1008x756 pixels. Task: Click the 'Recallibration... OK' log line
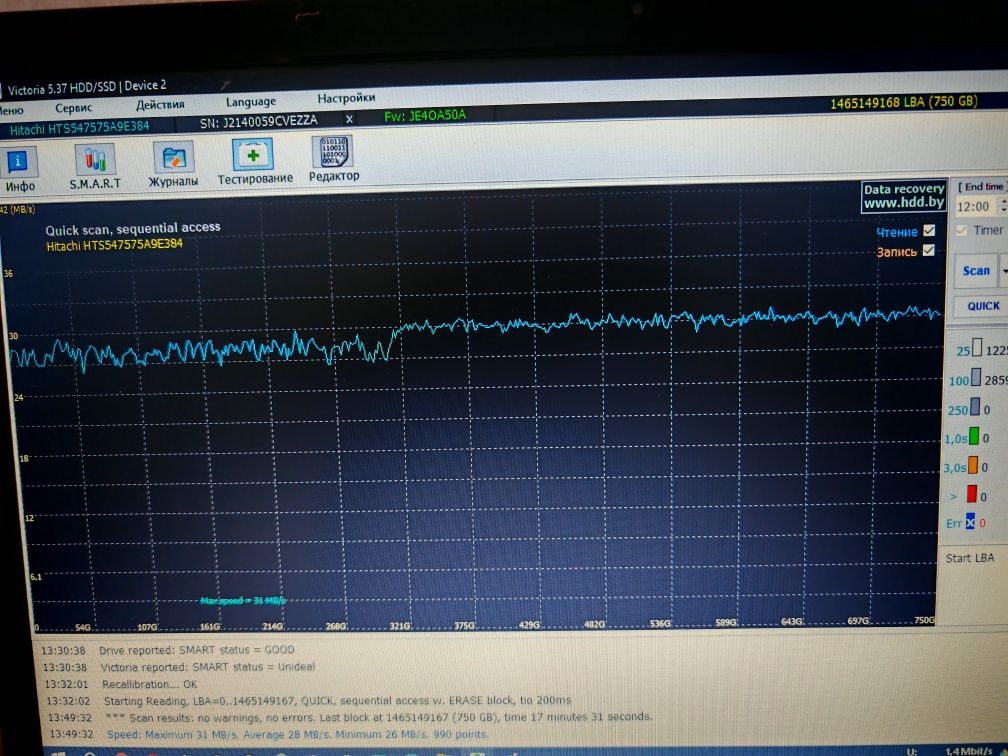[149, 684]
